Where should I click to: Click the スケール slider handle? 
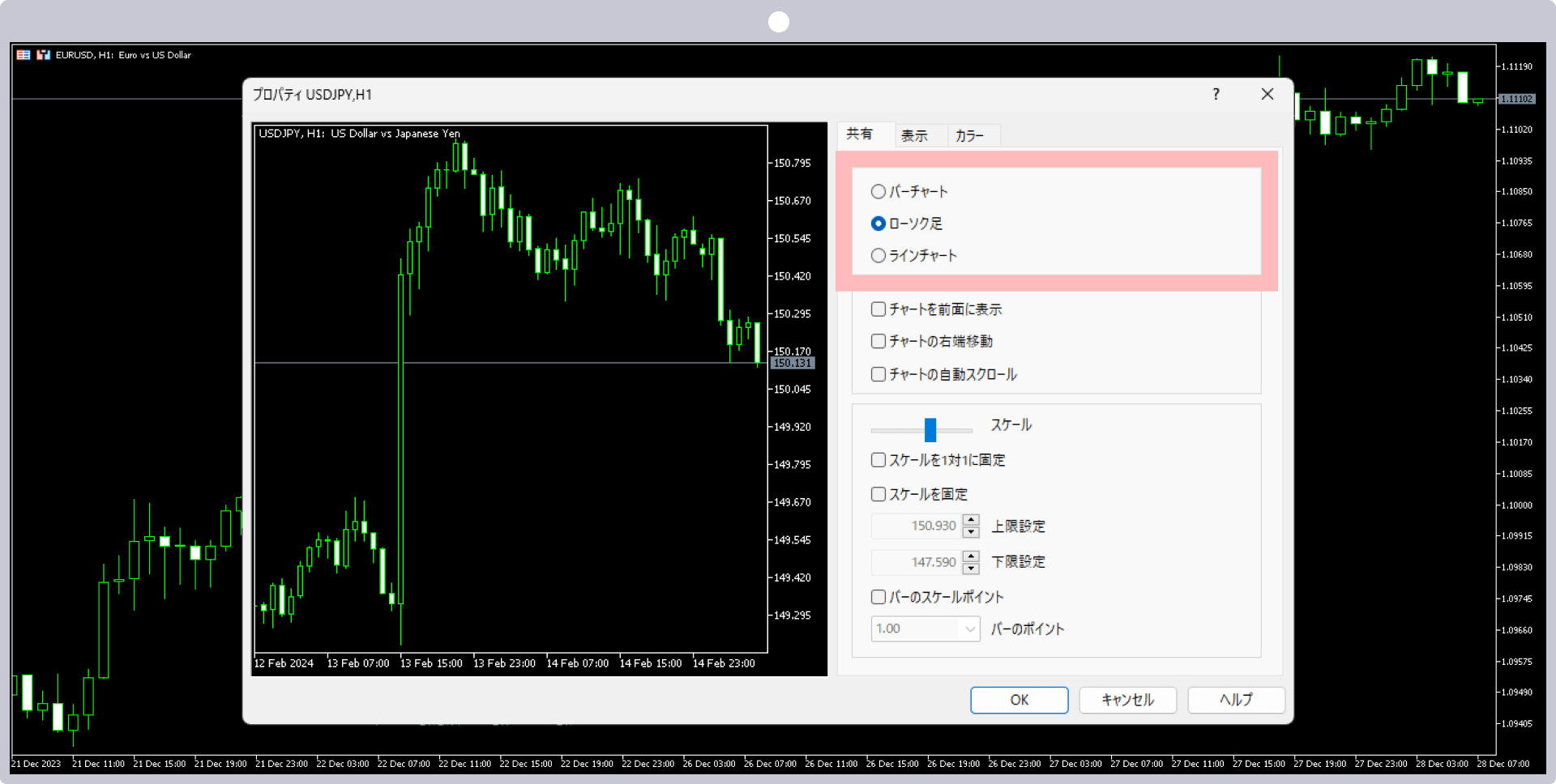930,430
